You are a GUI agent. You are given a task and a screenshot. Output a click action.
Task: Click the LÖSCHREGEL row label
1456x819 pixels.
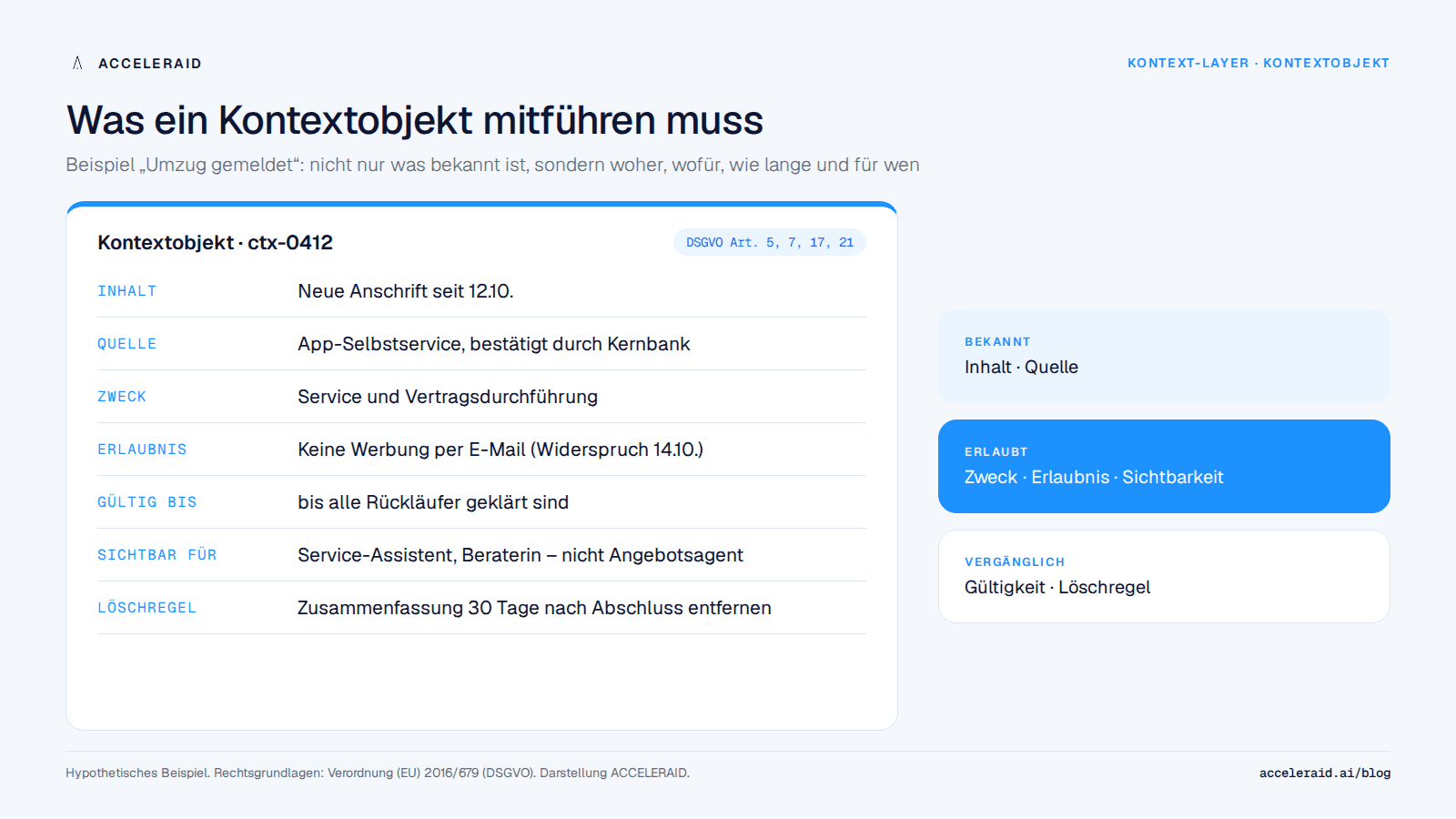[x=147, y=608]
